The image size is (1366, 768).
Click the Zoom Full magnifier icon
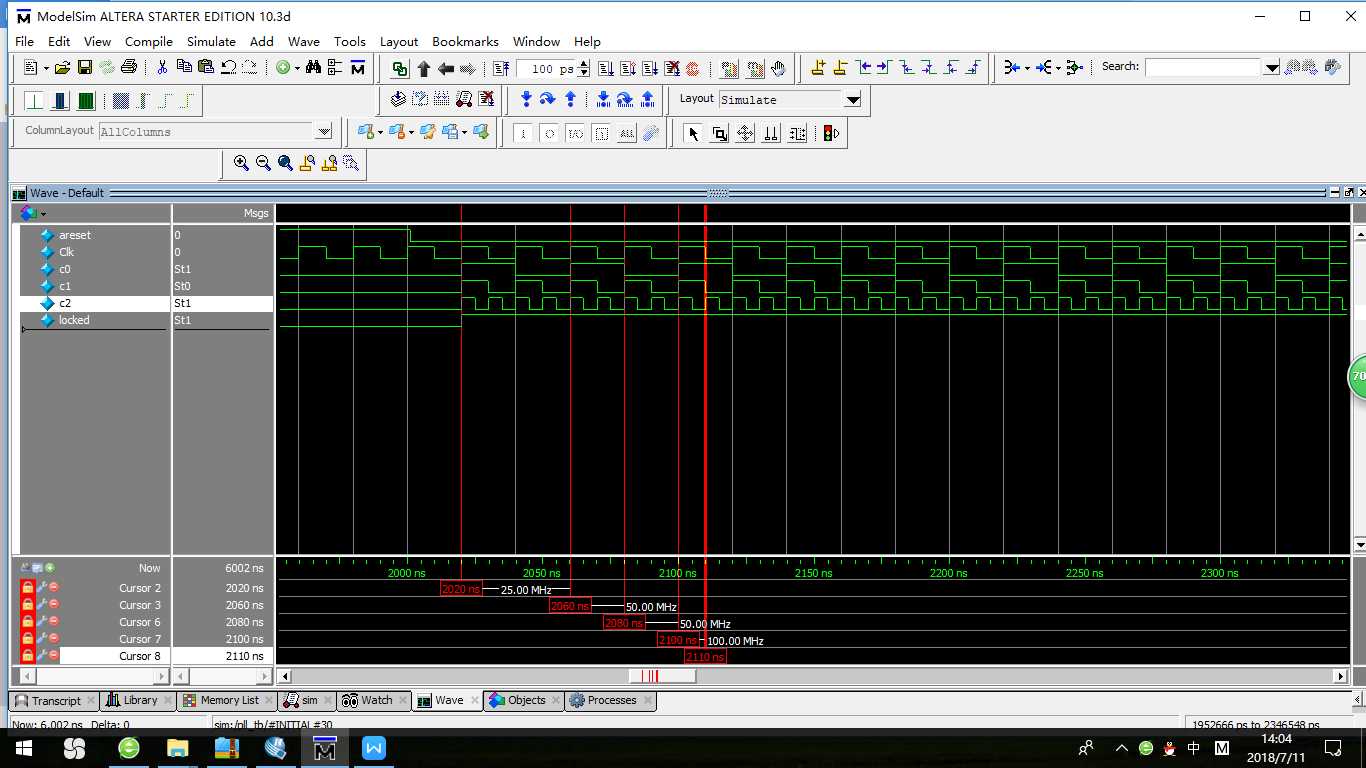click(x=285, y=163)
